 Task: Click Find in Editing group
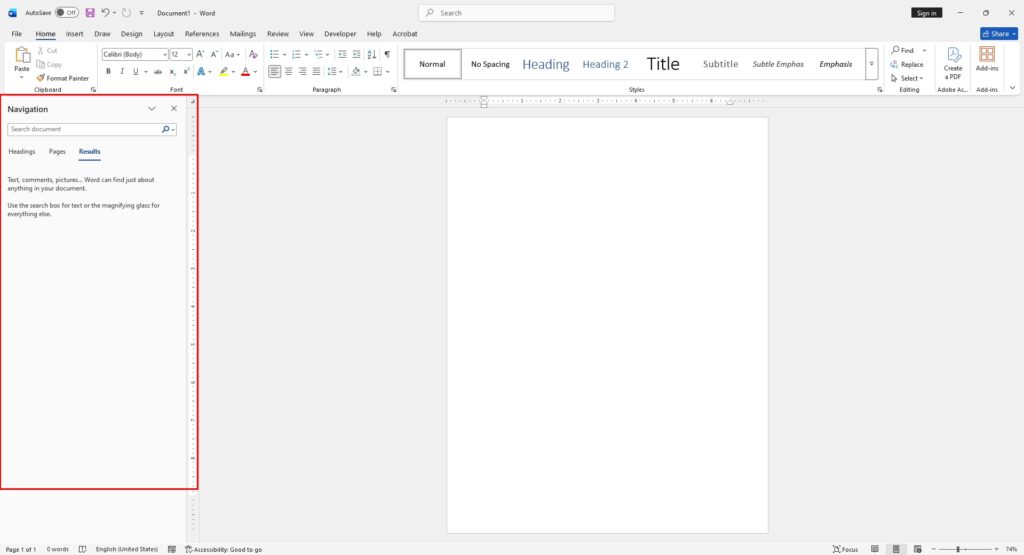coord(903,50)
